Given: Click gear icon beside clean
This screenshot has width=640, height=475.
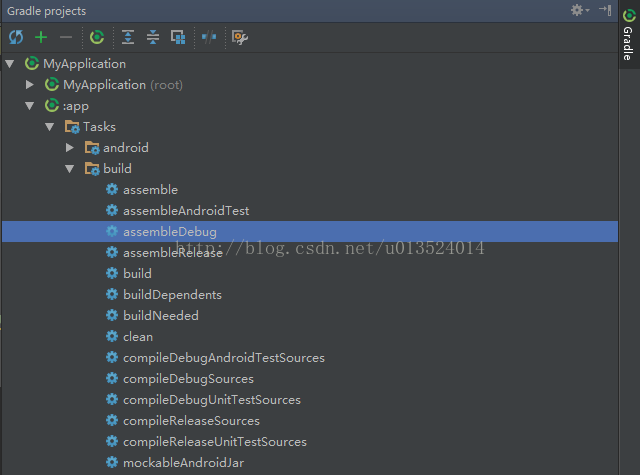Looking at the screenshot, I should click(112, 336).
